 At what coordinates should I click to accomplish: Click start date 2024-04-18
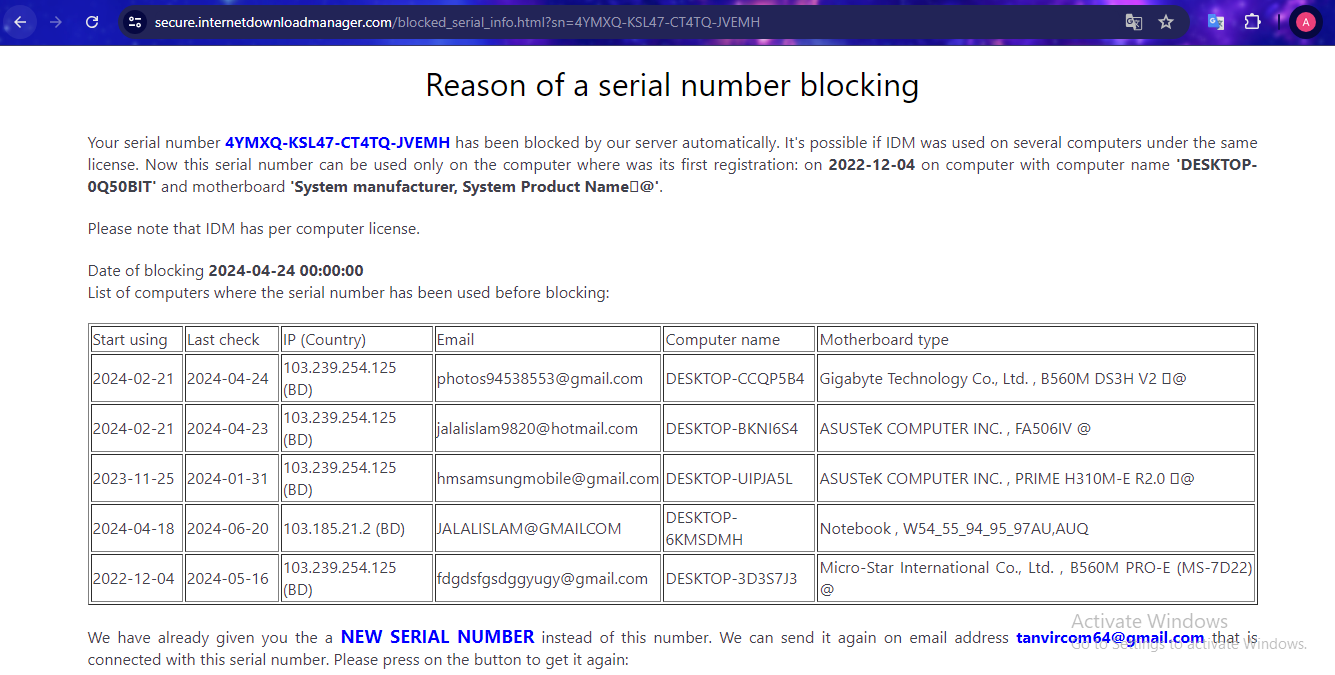[133, 528]
